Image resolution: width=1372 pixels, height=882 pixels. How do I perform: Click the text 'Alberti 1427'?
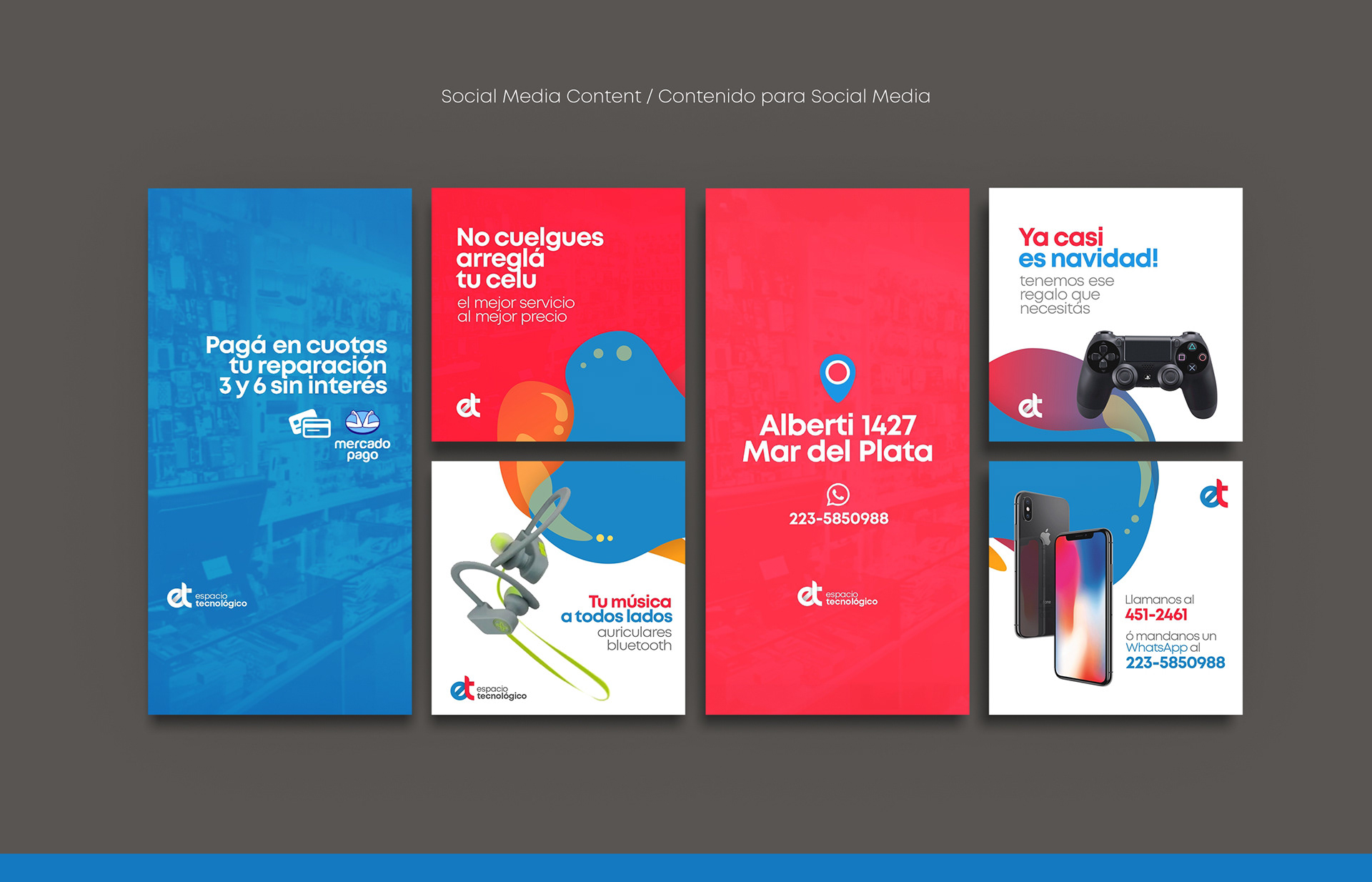[x=837, y=425]
